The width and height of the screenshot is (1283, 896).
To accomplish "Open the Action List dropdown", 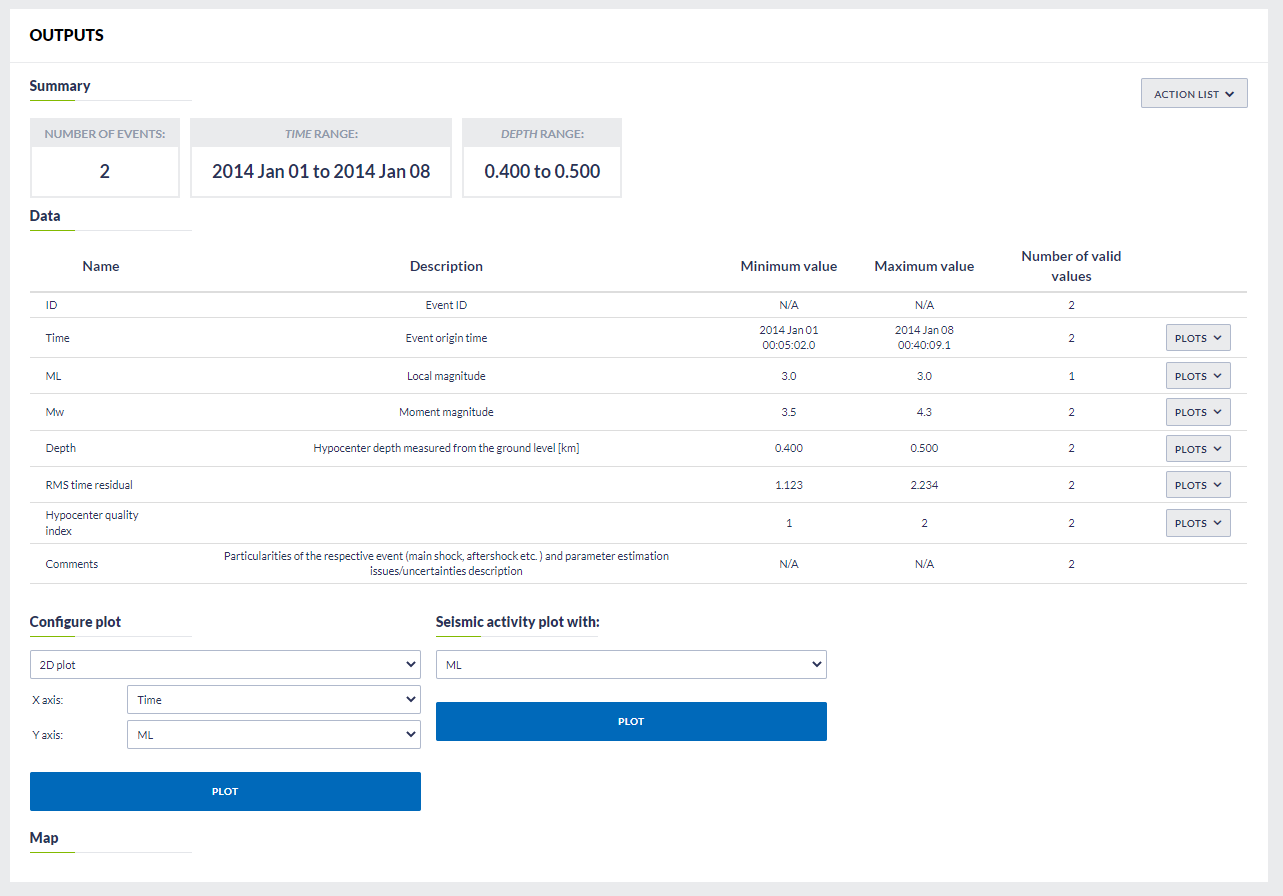I will (1193, 94).
